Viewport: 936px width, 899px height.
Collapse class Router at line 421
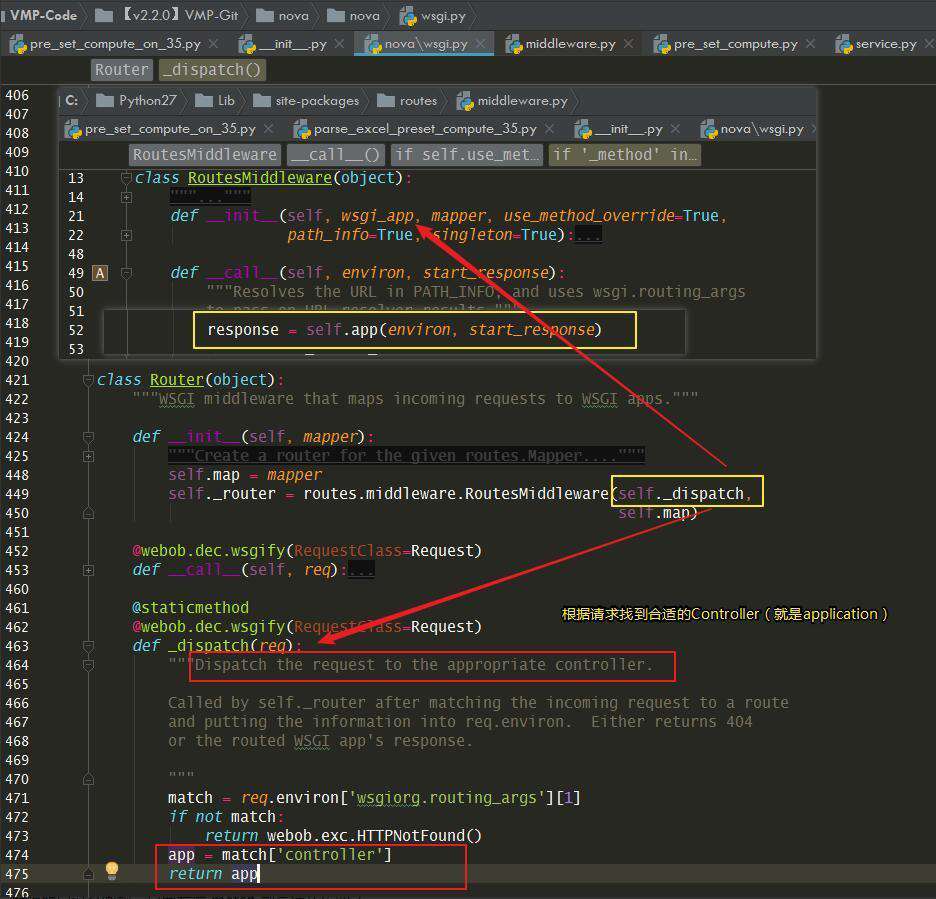[88, 380]
